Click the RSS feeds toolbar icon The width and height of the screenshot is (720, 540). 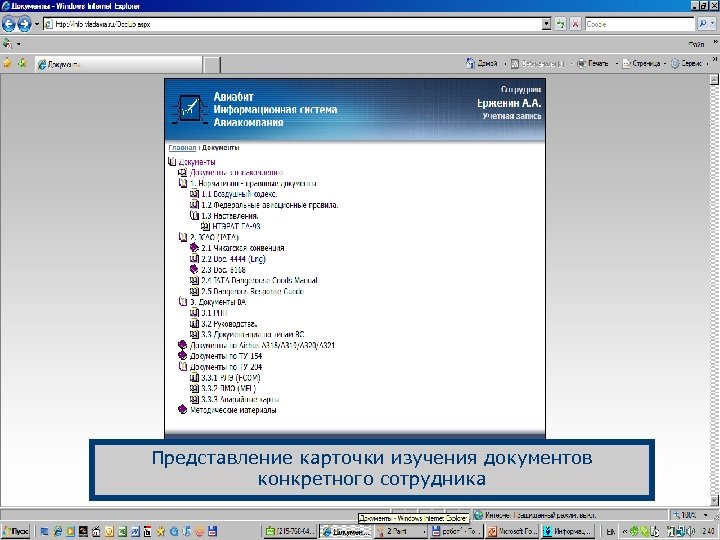[515, 64]
